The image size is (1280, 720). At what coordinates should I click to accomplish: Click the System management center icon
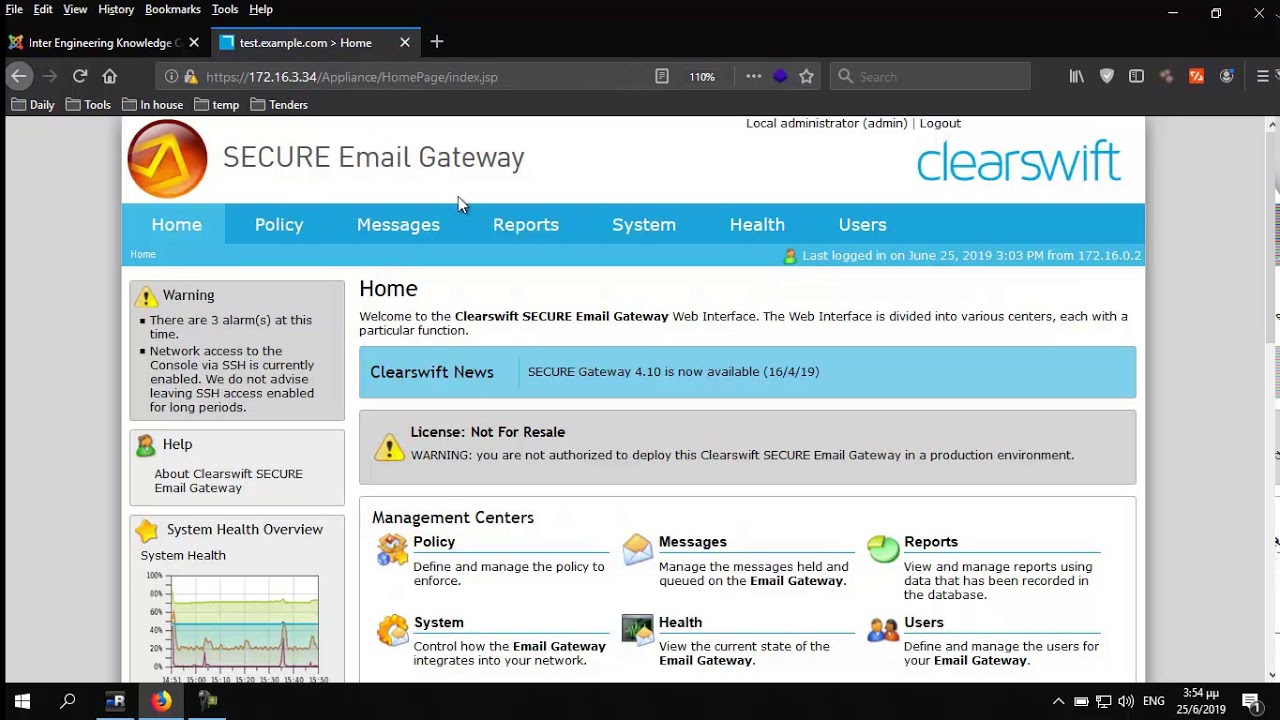pyautogui.click(x=392, y=629)
